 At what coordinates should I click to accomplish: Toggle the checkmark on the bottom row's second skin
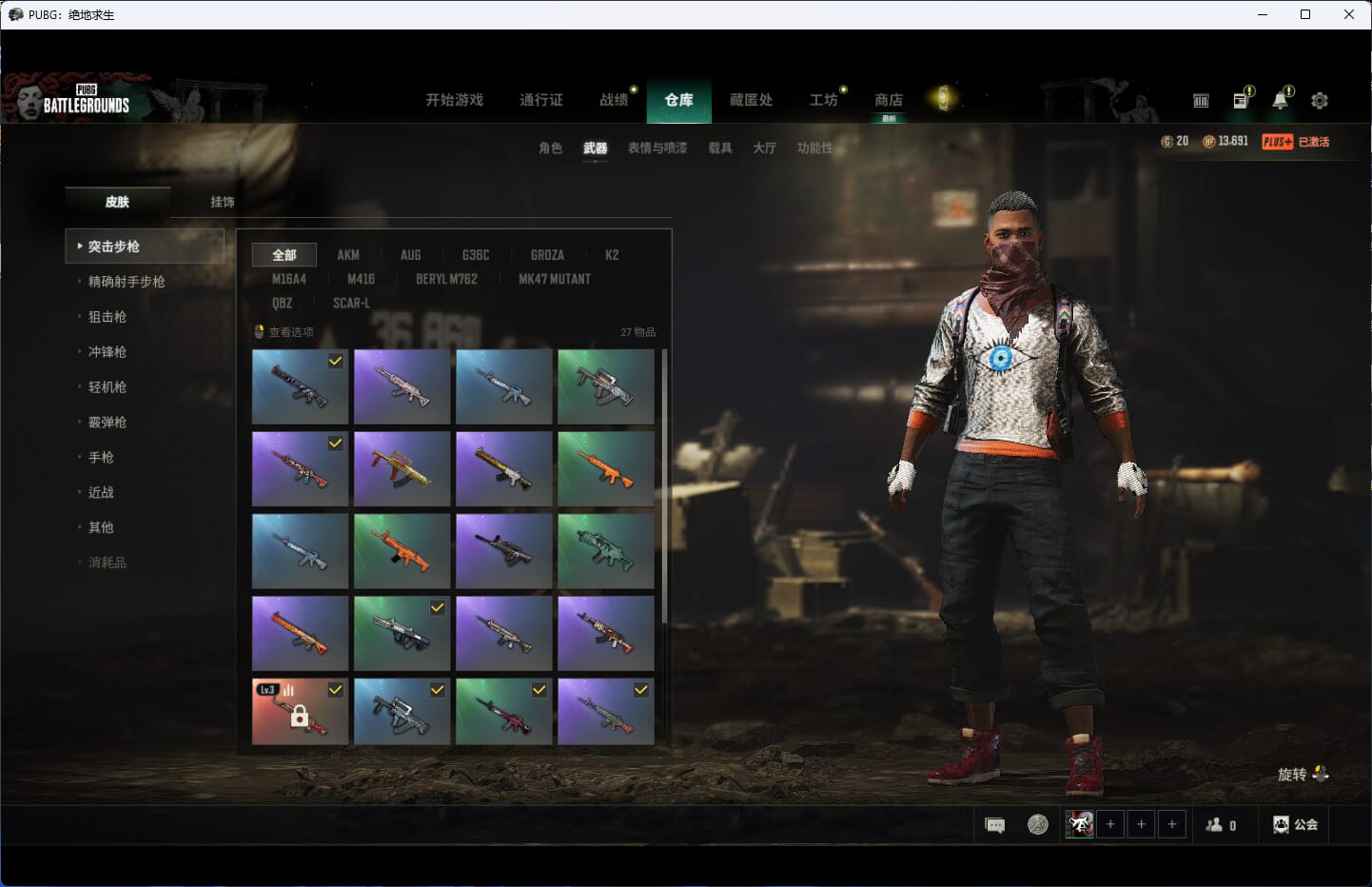tap(438, 690)
